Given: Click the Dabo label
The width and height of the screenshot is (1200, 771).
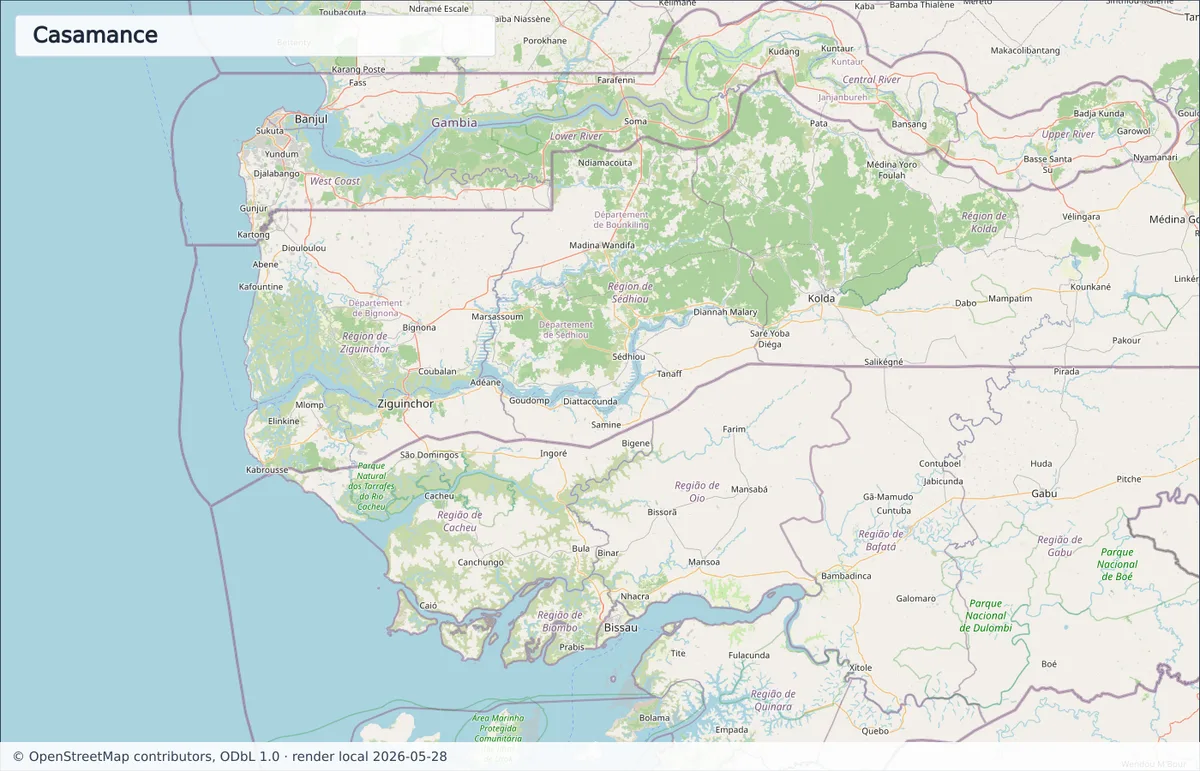Looking at the screenshot, I should click(965, 302).
